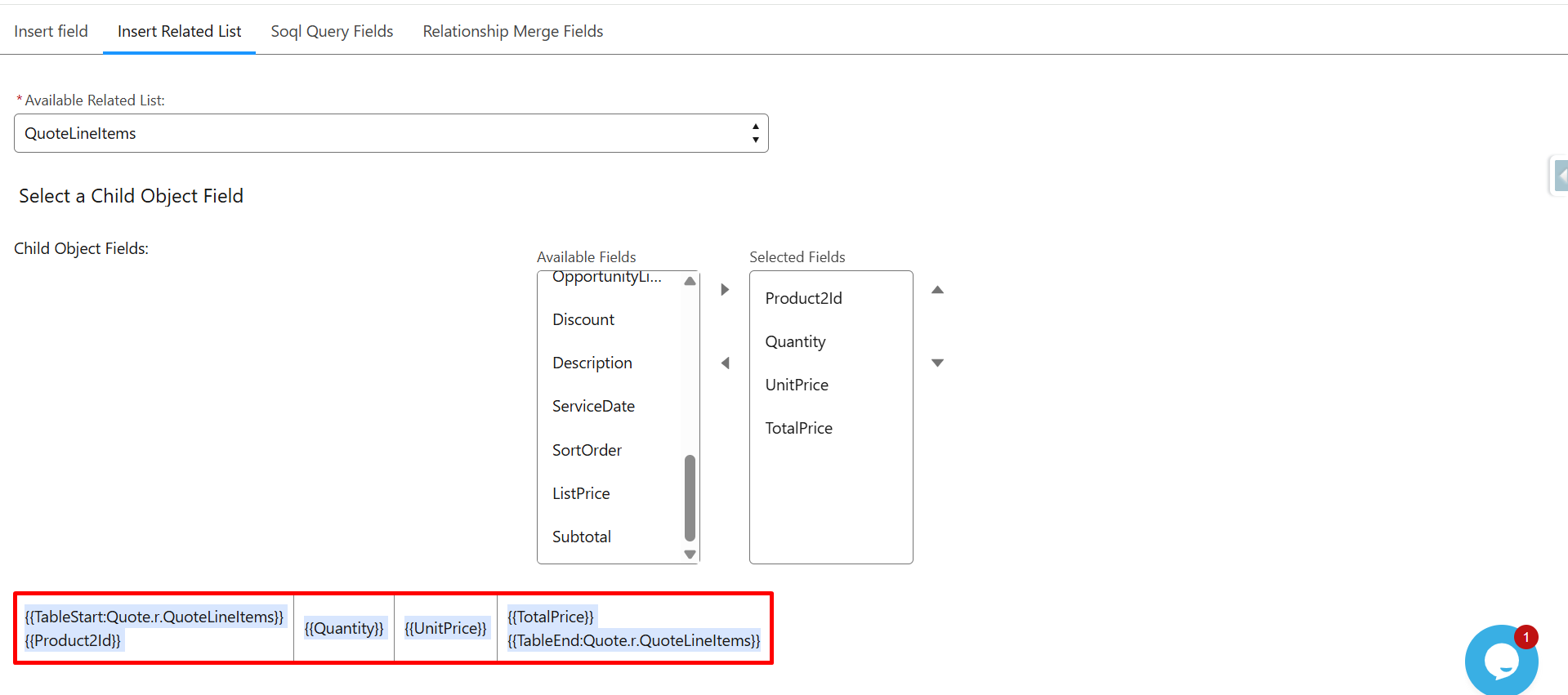
Task: Click the move-right arrow to add field
Action: pyautogui.click(x=725, y=290)
